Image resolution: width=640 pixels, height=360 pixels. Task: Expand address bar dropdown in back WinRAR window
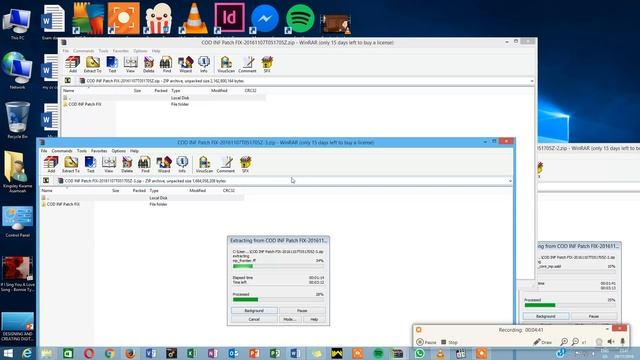(x=532, y=81)
